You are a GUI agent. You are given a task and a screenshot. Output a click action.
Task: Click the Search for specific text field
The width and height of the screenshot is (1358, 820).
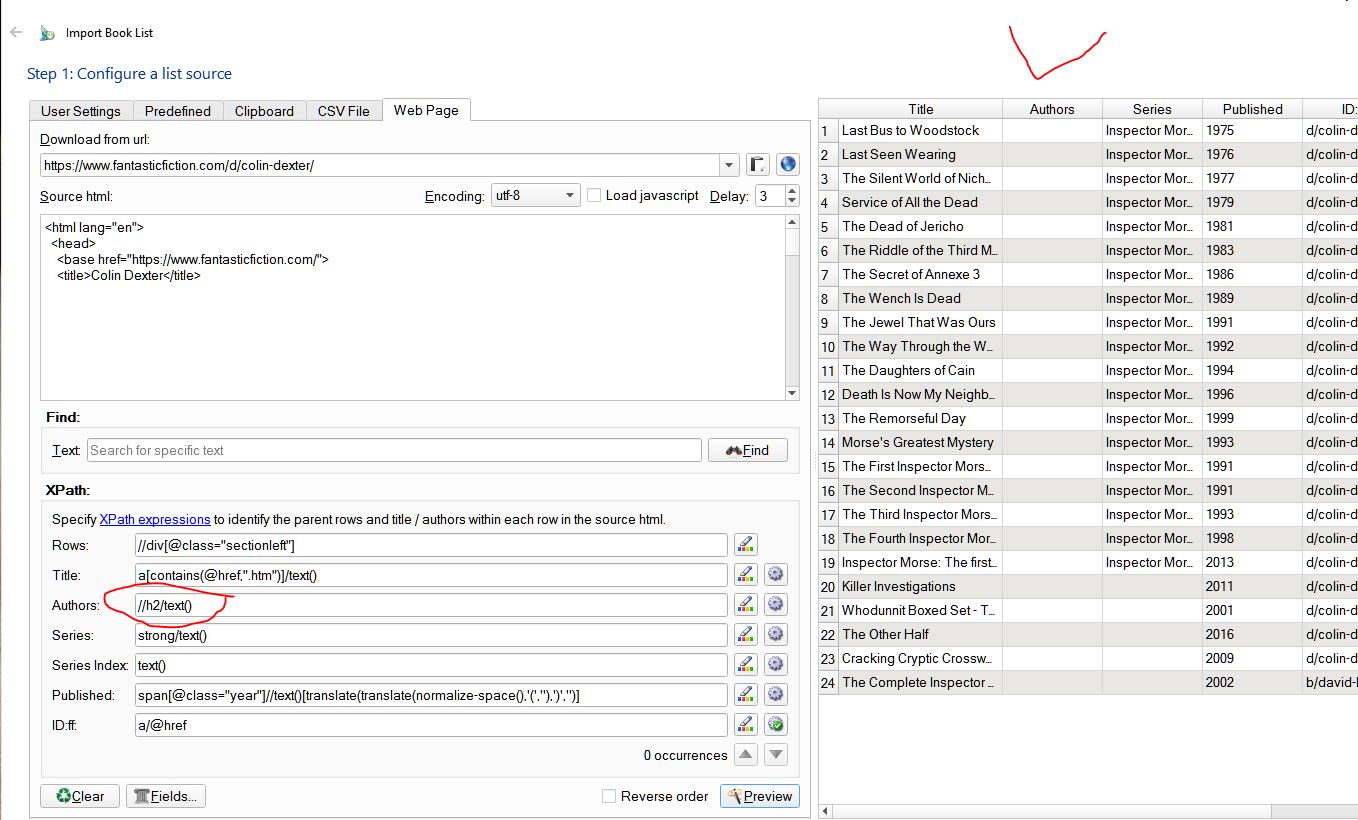(394, 450)
